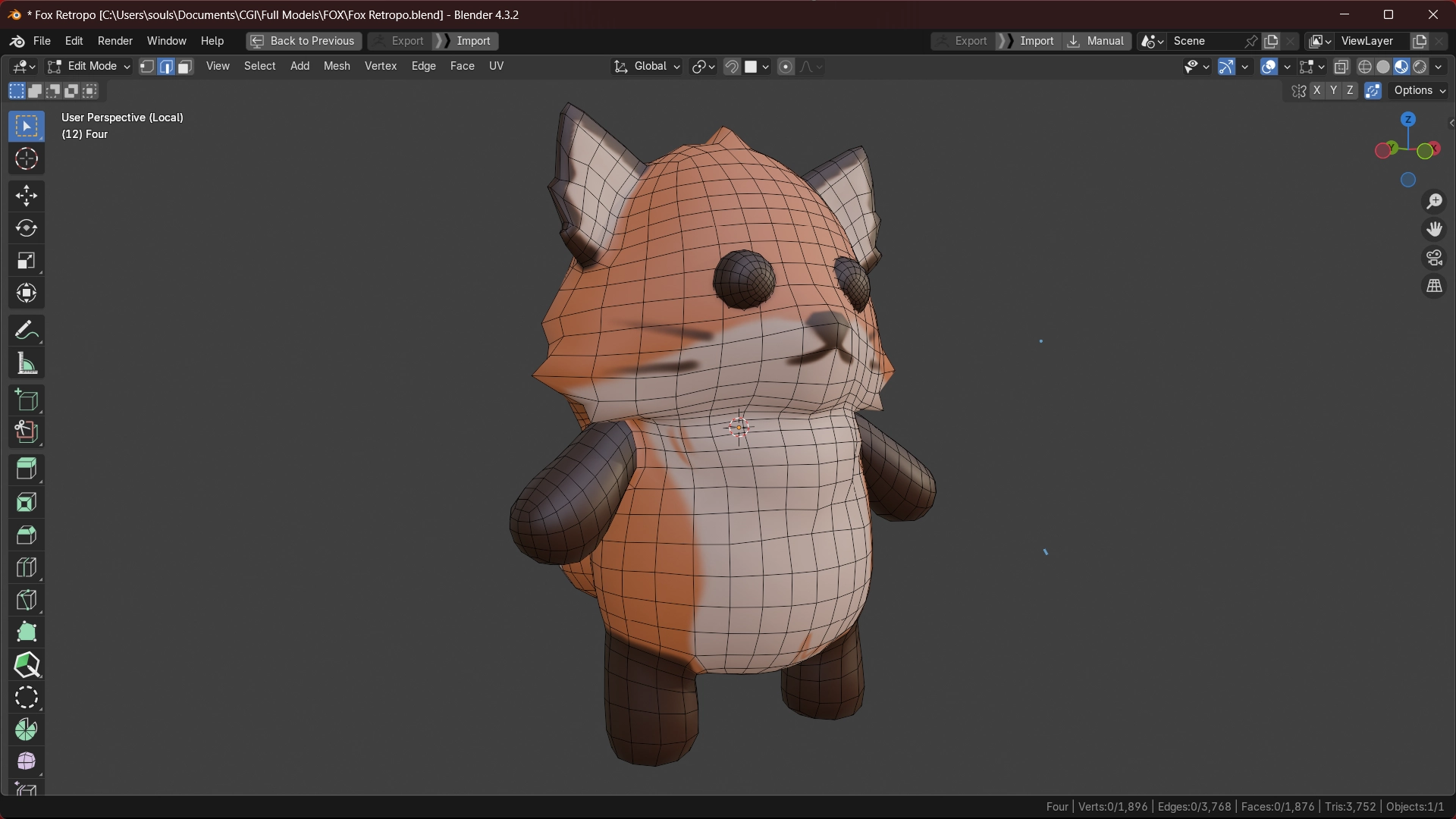Expand Global transform orientation dropdown

(648, 67)
